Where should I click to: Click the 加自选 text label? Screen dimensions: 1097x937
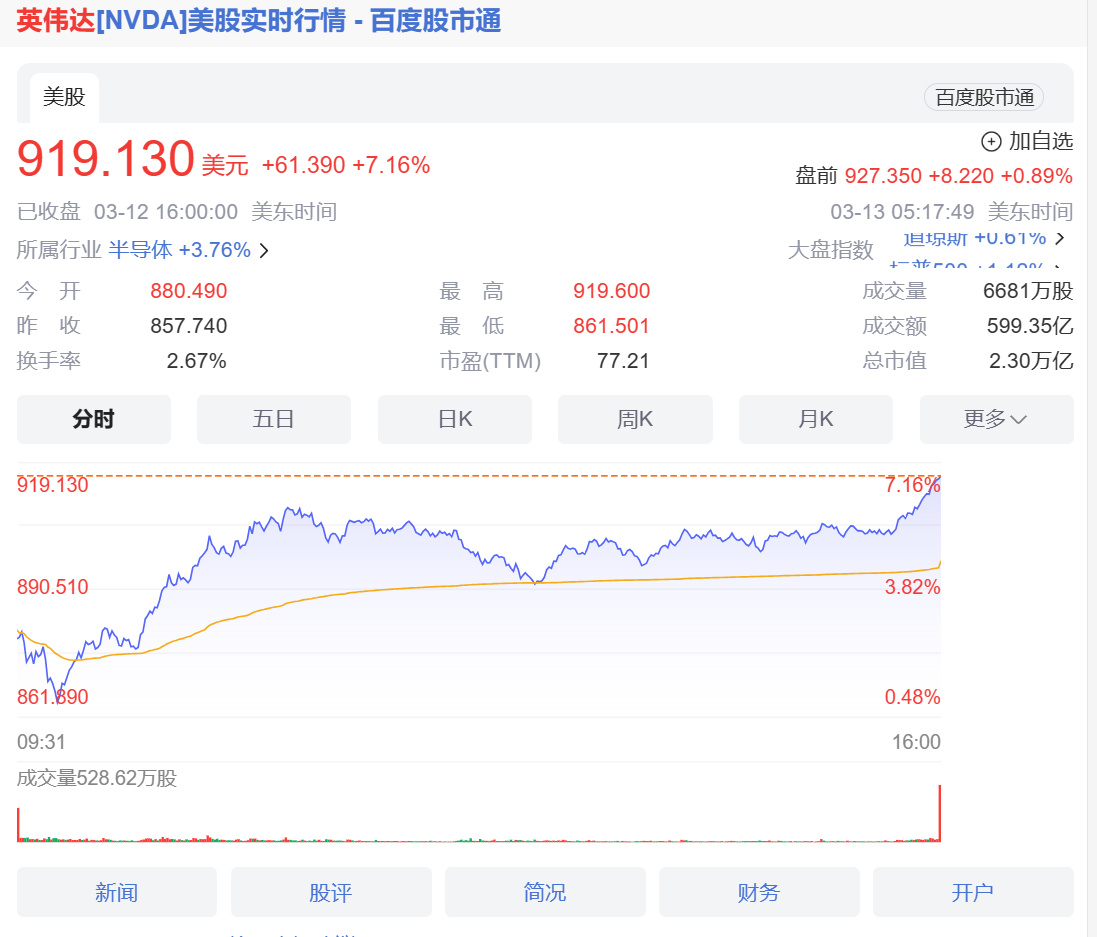(1041, 141)
